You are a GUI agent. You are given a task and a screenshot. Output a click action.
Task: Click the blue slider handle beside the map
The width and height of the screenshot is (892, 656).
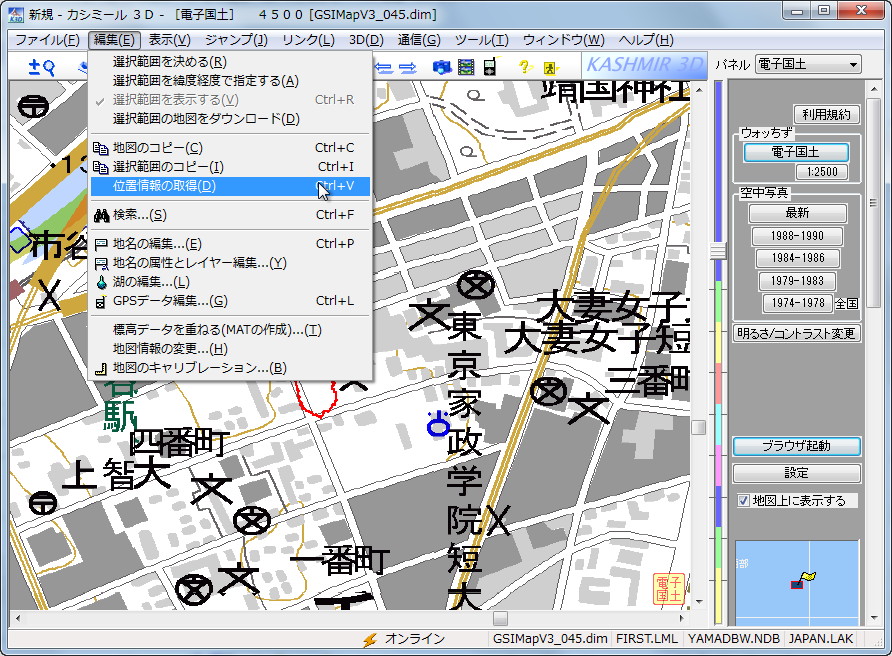(717, 248)
